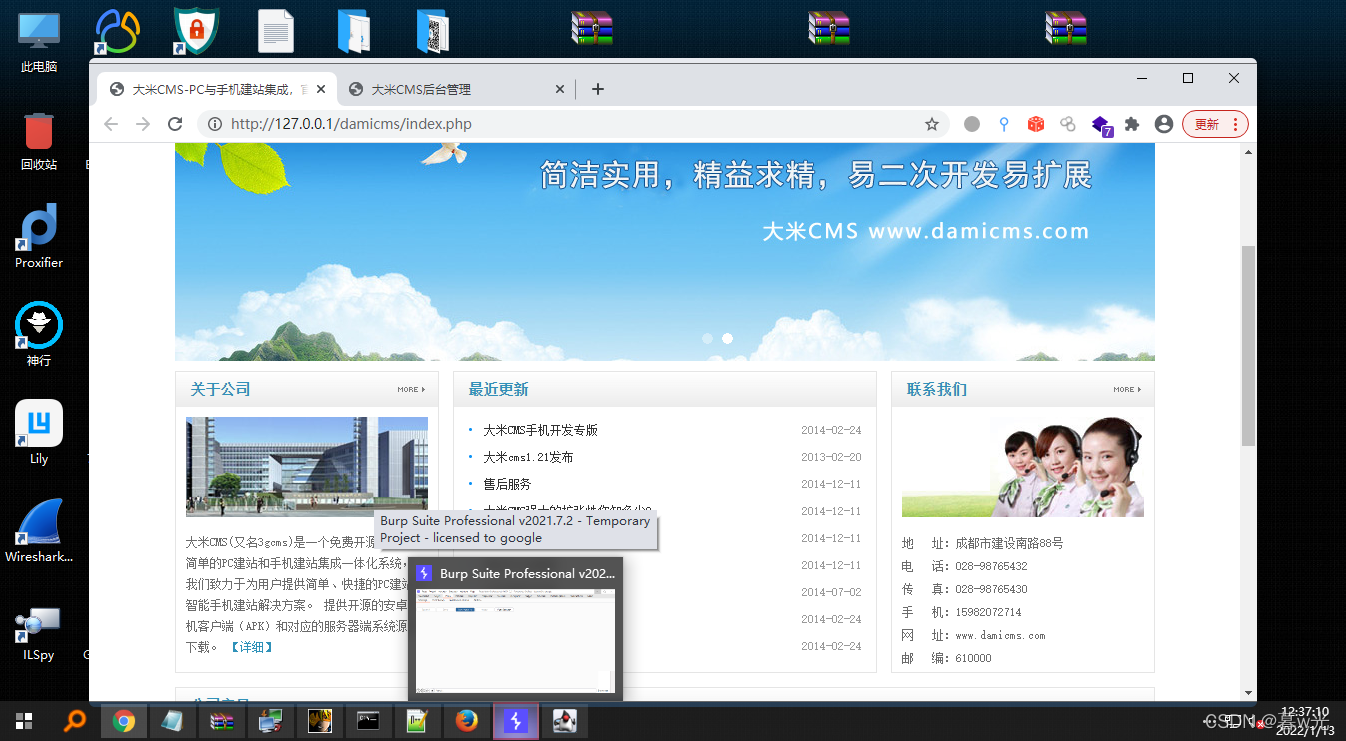This screenshot has width=1346, height=741.
Task: Select the first banner slide dot
Action: coord(708,338)
